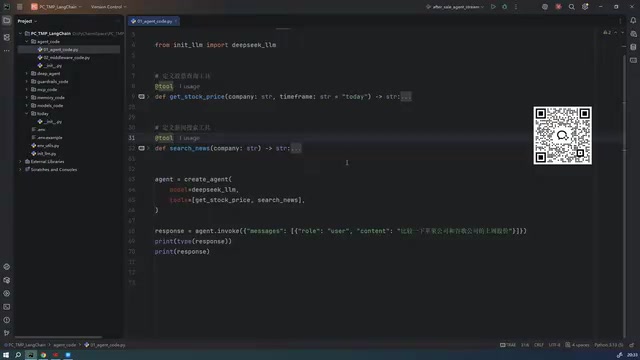
Task: Expand External Libraries node
Action: tap(20, 162)
